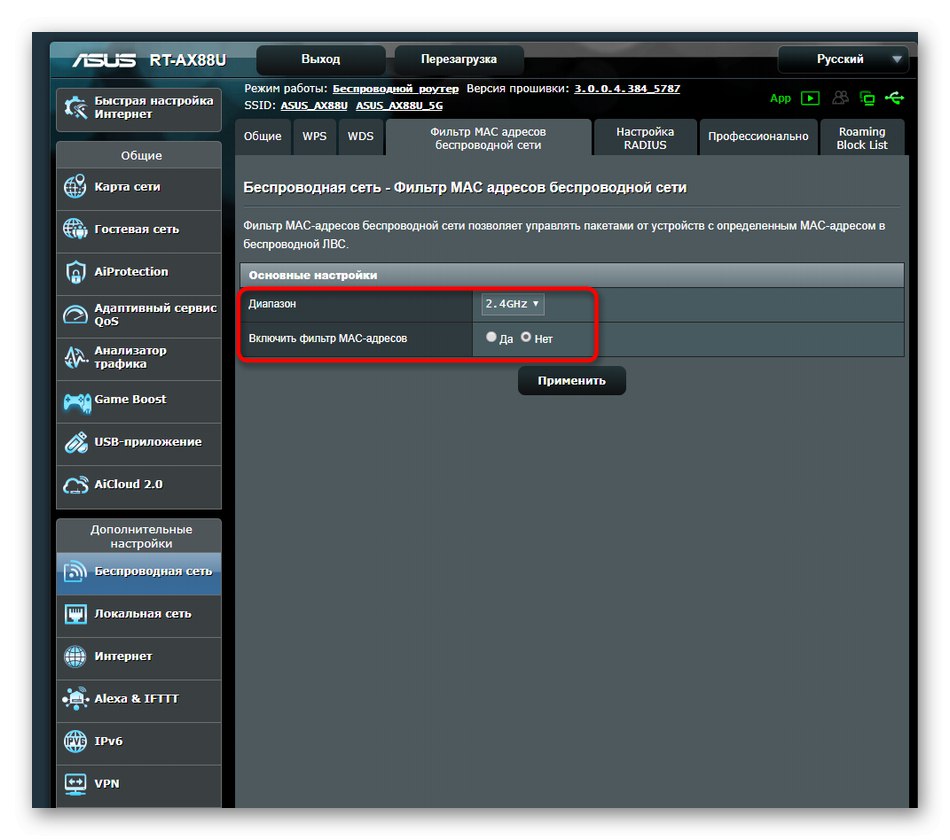950x840 pixels.
Task: Click the Adaptive QoS gauge icon
Action: pos(75,315)
